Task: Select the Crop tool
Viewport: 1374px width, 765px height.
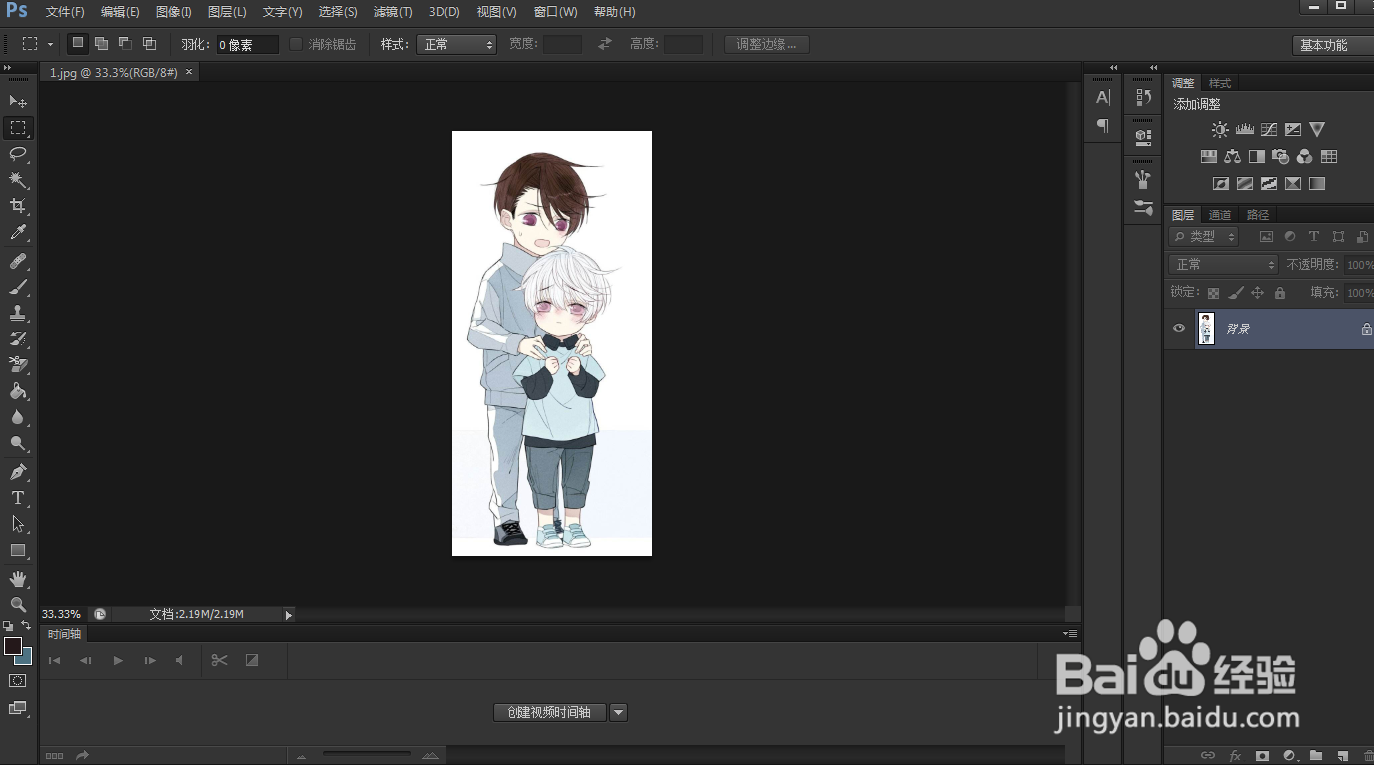Action: [x=18, y=206]
